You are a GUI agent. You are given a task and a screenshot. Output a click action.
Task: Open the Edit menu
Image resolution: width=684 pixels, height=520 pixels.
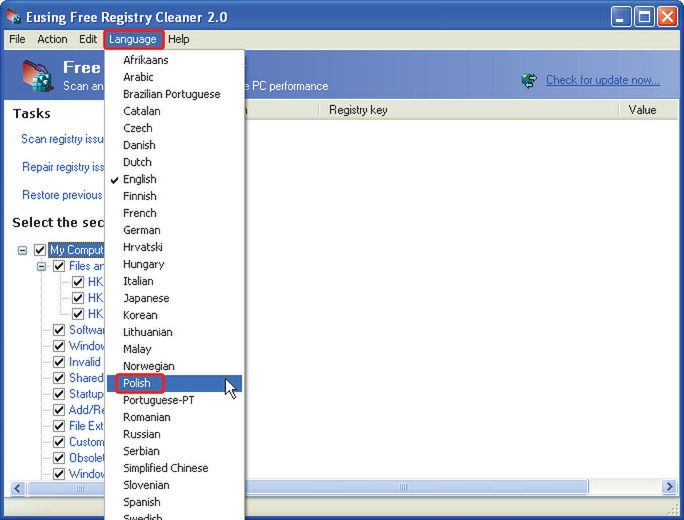point(88,39)
